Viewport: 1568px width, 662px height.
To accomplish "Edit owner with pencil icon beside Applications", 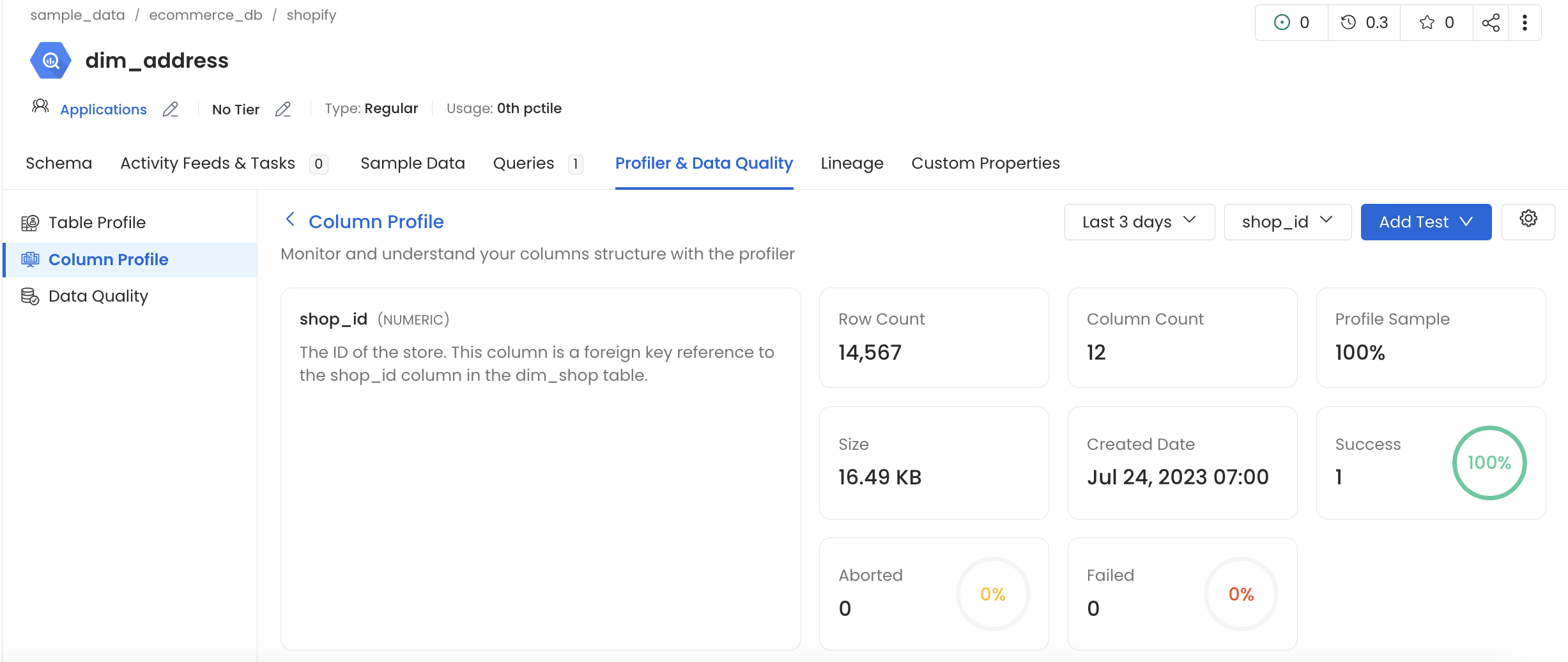I will click(171, 110).
